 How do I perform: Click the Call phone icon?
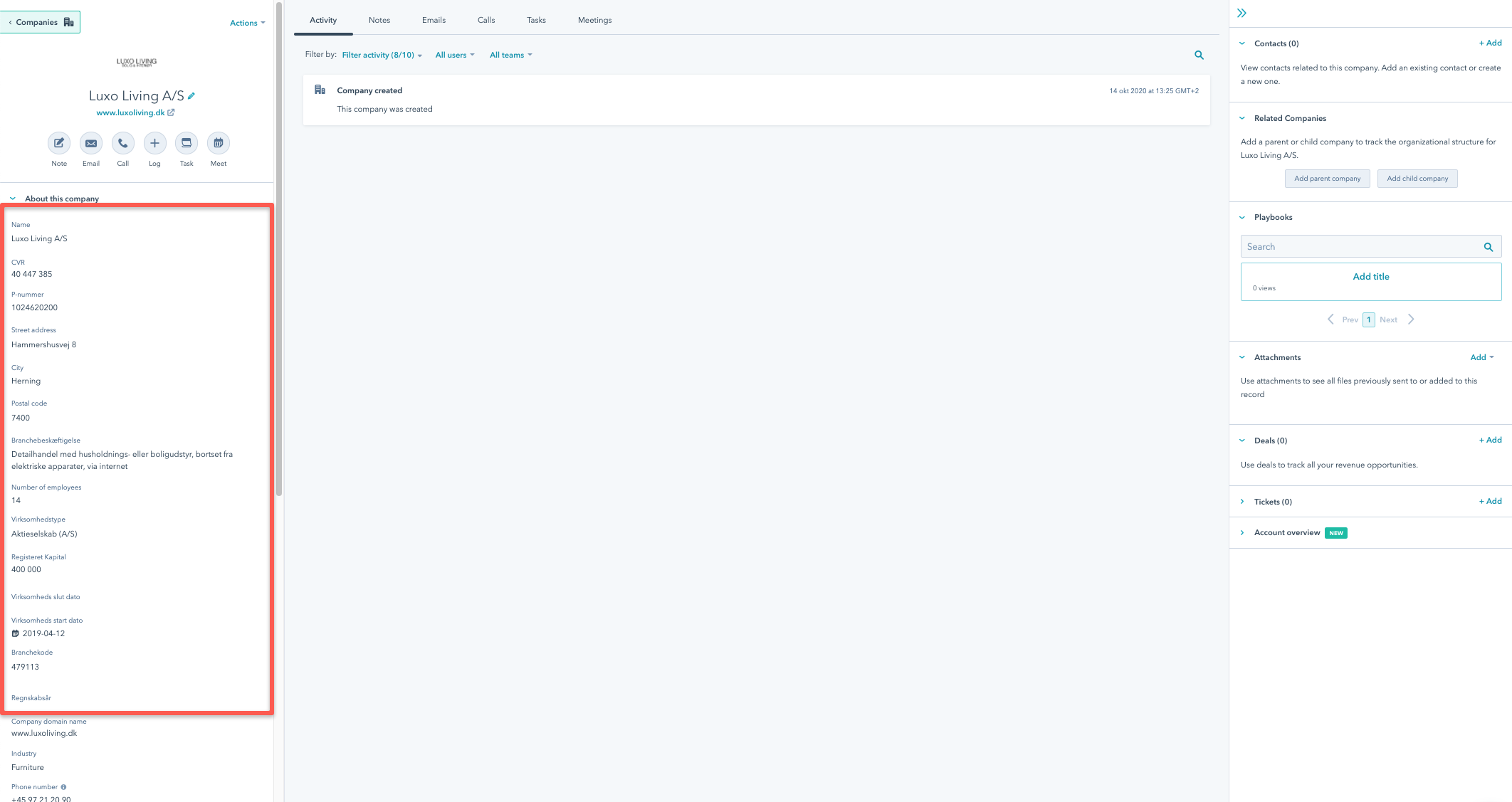pos(123,143)
